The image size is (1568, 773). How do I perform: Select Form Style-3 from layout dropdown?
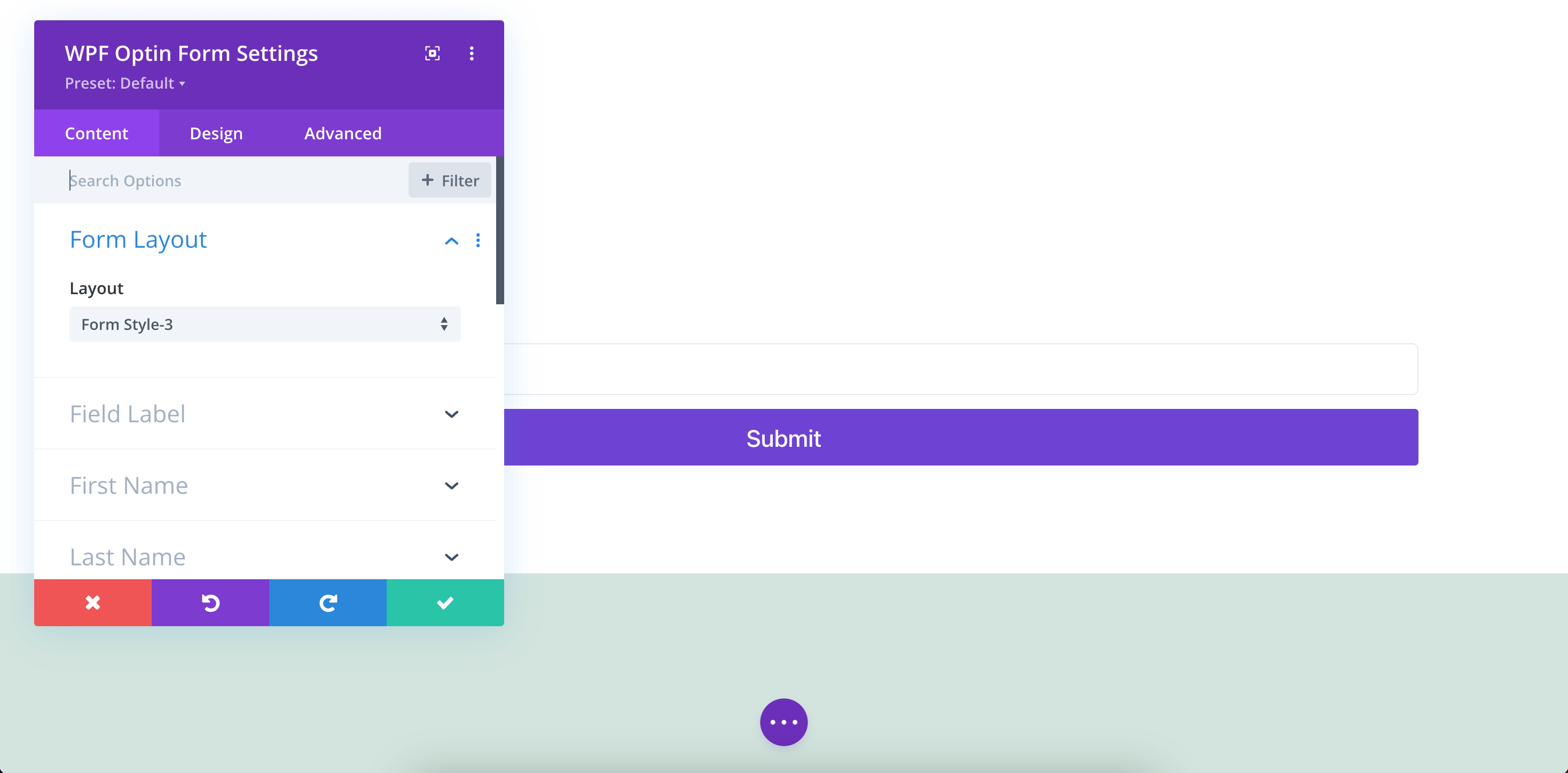[264, 323]
